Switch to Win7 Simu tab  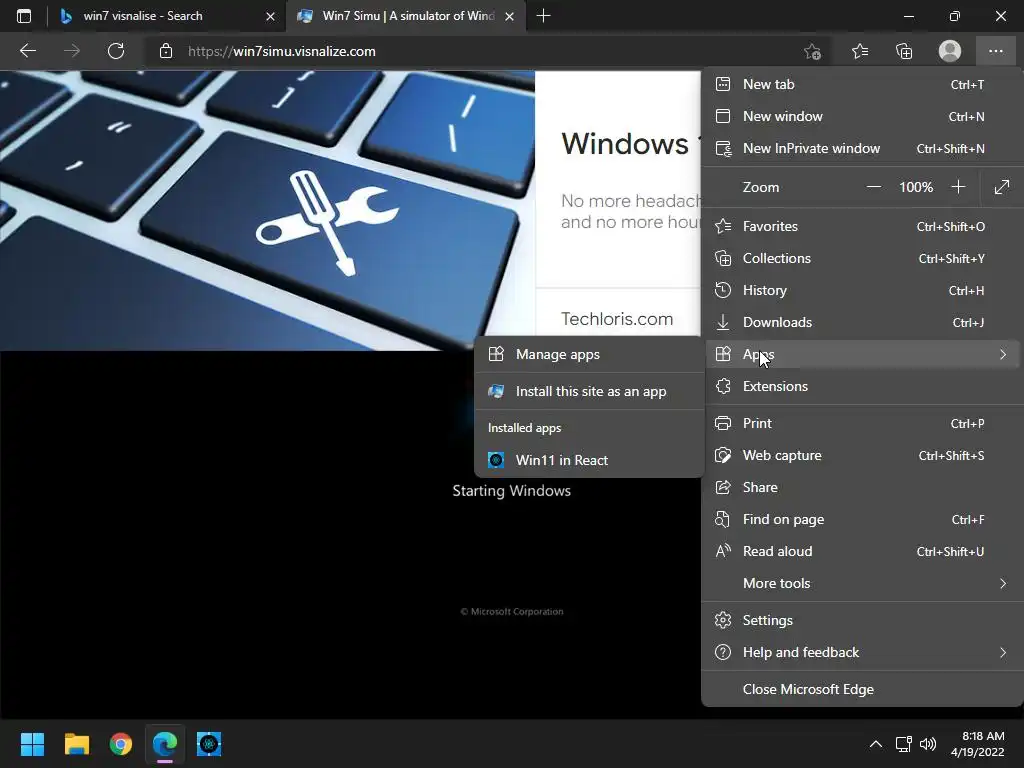click(405, 16)
